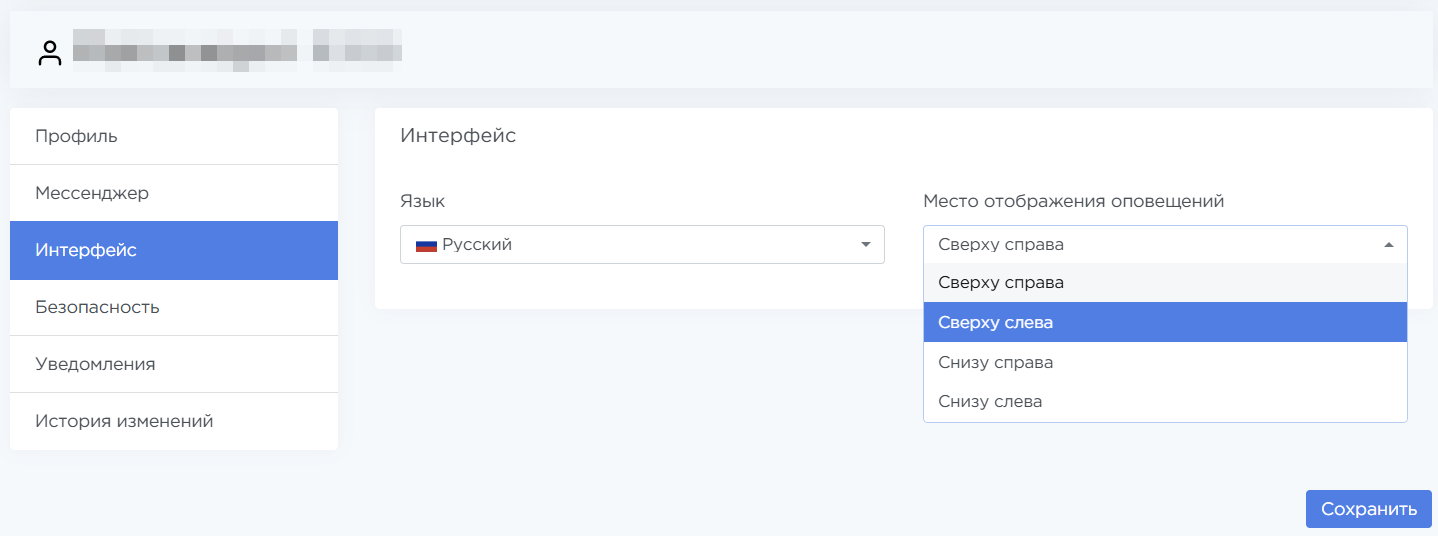Click the selected 'Русский' language value
Screen dimensions: 1438x536
tap(477, 245)
